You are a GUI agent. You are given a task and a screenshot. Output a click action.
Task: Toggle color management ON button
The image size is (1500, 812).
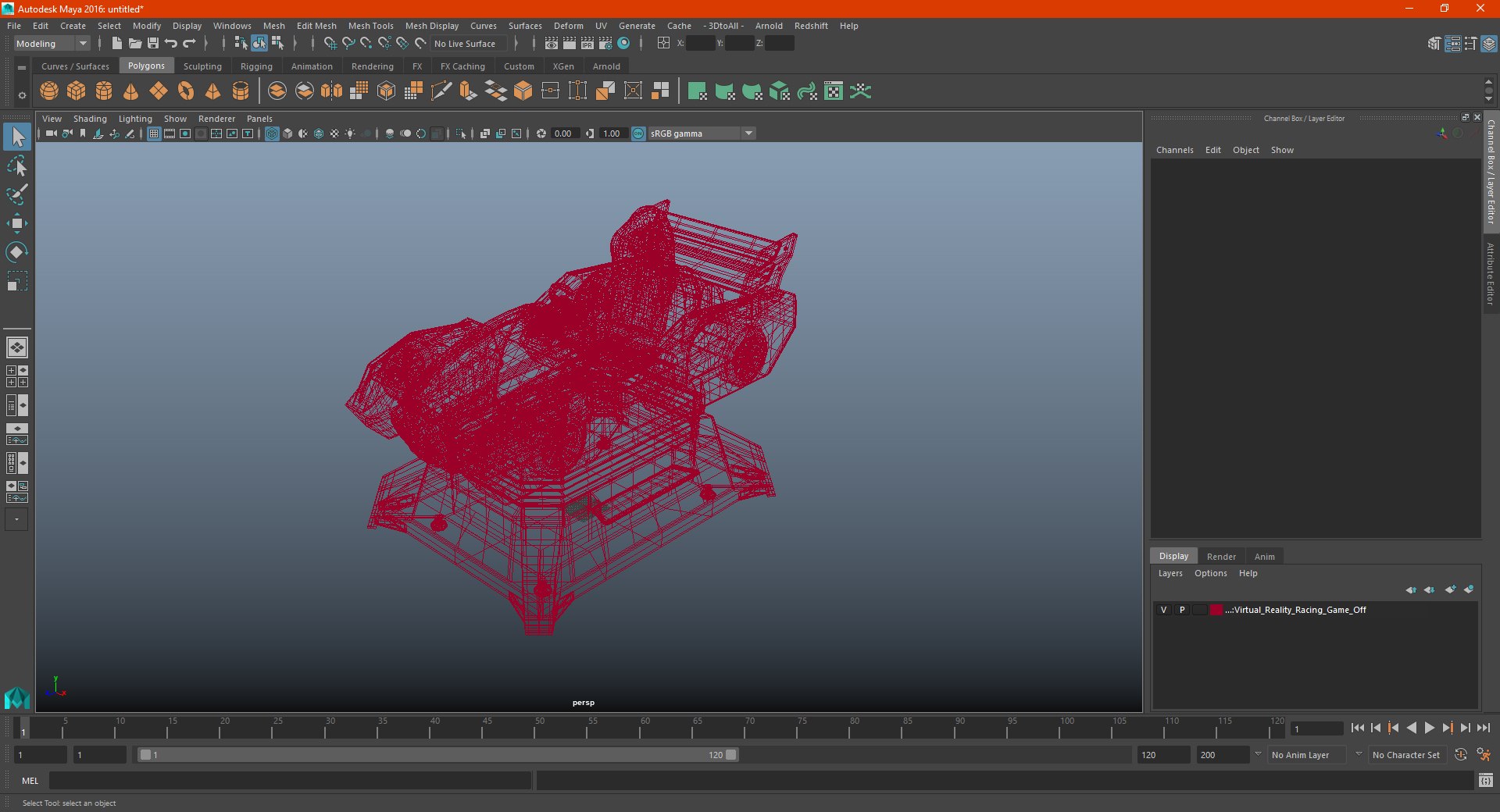coord(638,134)
